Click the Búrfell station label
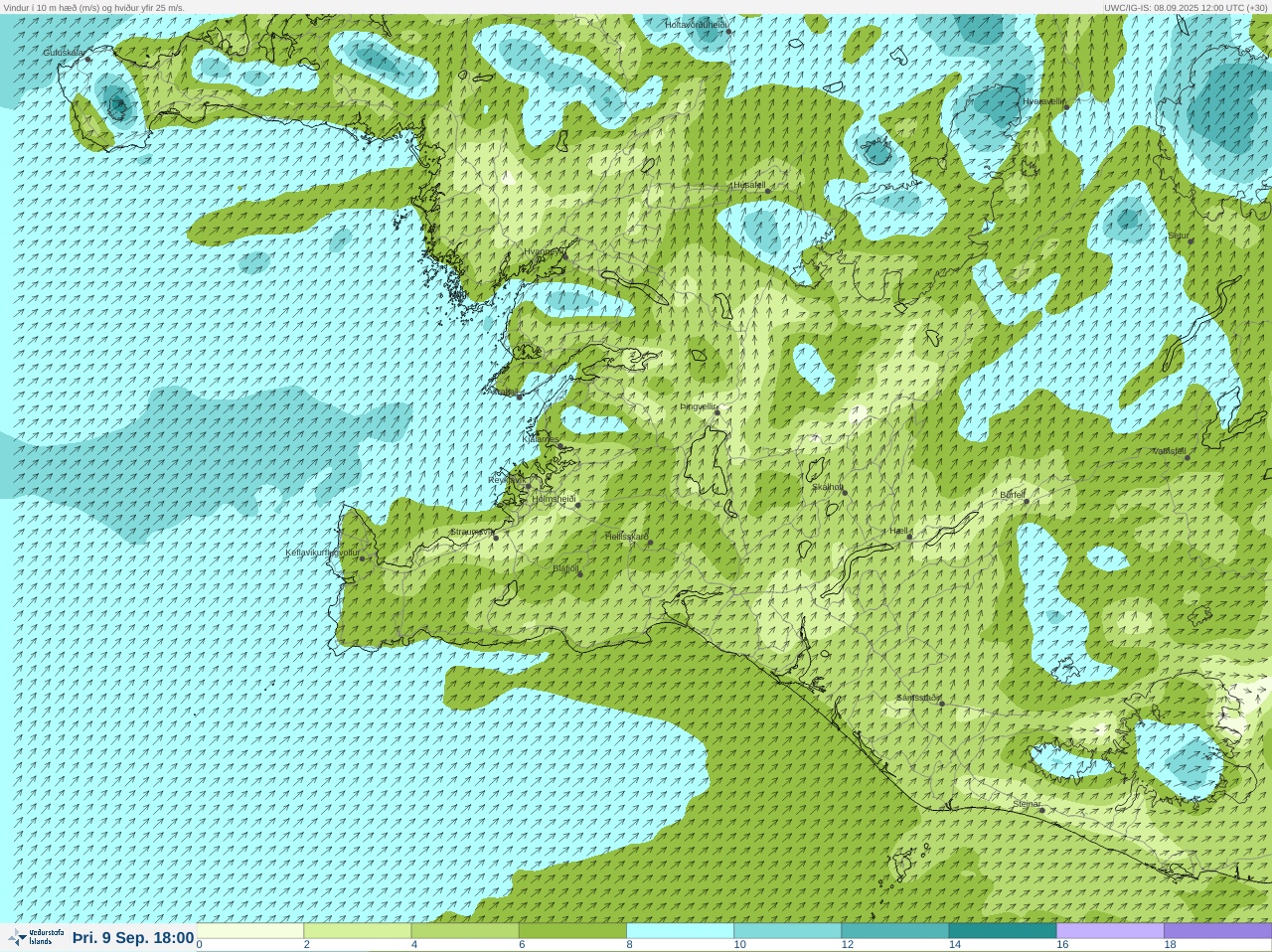Screen dimensions: 1272x952 coord(1013,495)
